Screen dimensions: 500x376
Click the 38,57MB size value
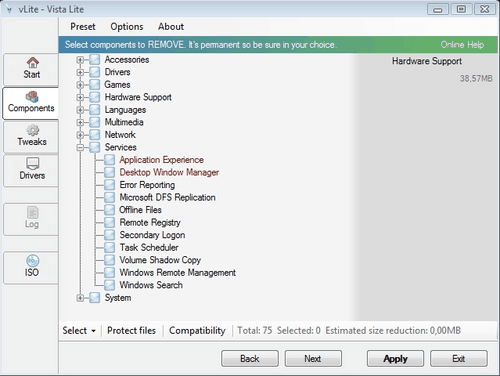(476, 78)
